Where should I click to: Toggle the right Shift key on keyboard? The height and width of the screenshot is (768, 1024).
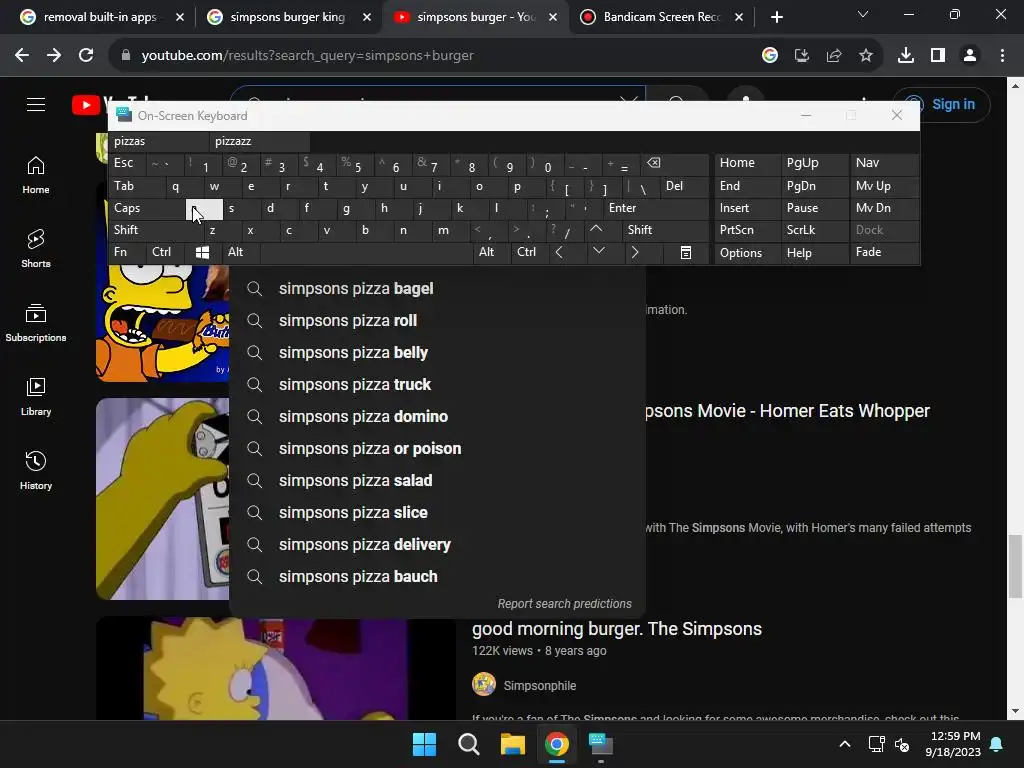(x=665, y=230)
